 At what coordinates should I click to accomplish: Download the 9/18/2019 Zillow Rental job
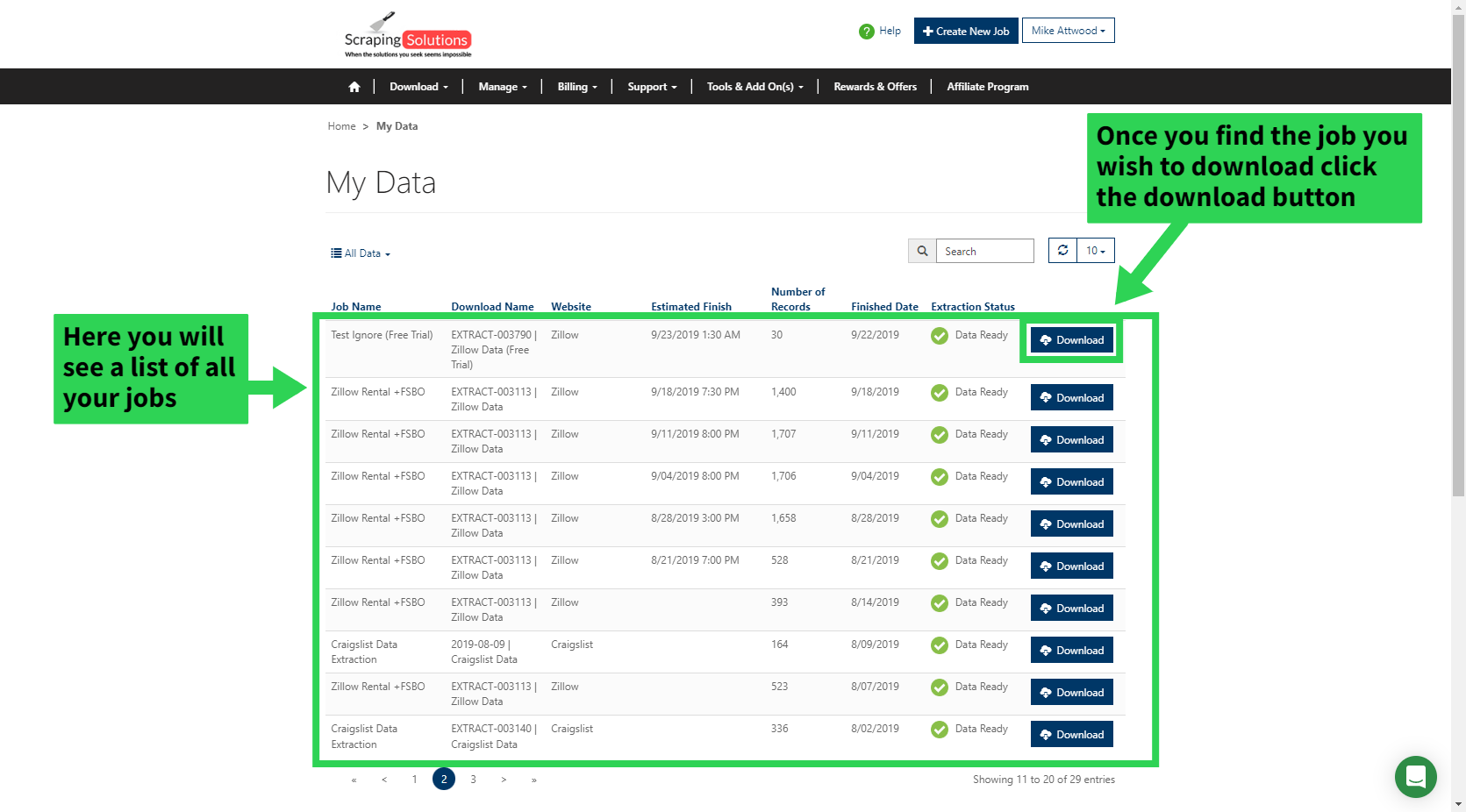click(1072, 398)
